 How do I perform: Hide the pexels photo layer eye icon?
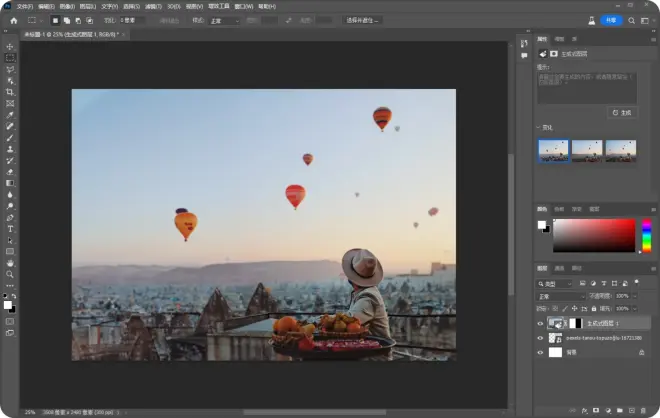click(x=540, y=338)
